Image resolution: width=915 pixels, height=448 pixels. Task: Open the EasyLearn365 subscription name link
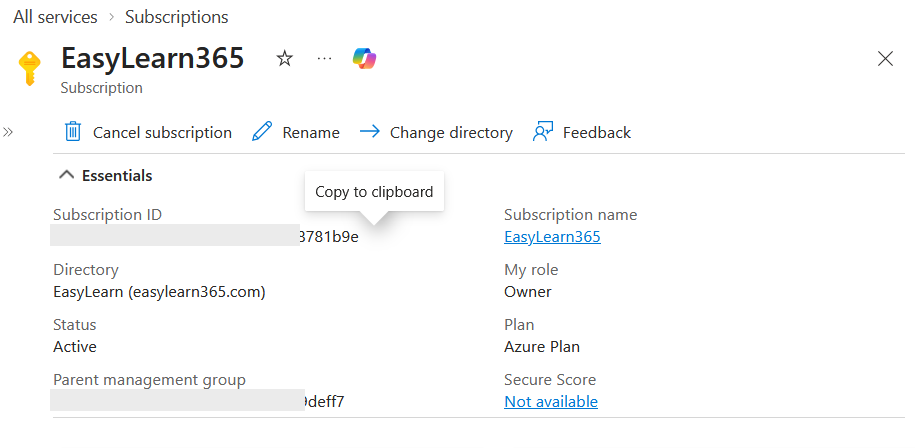coord(552,237)
